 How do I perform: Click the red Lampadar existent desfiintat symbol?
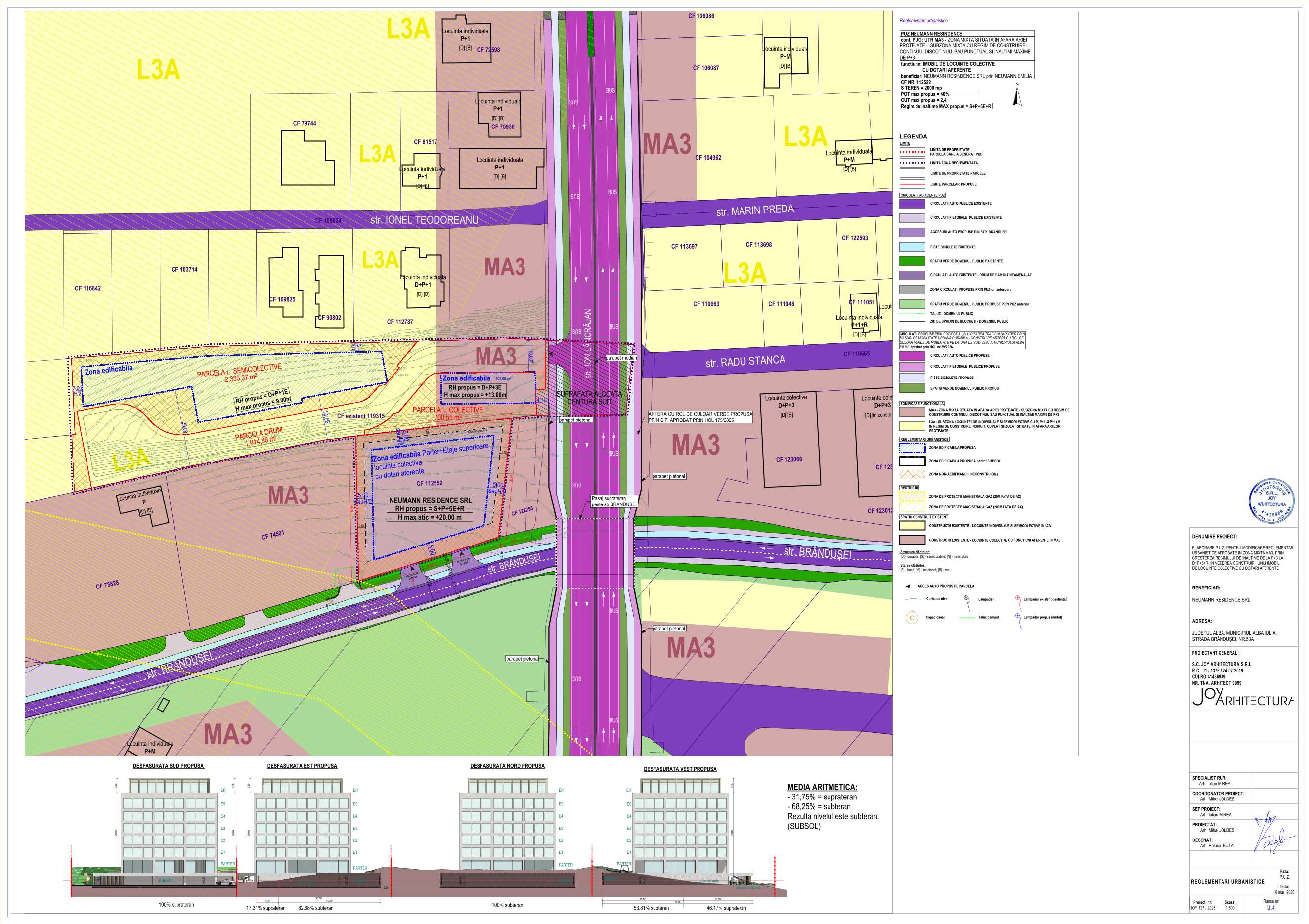point(1018,599)
